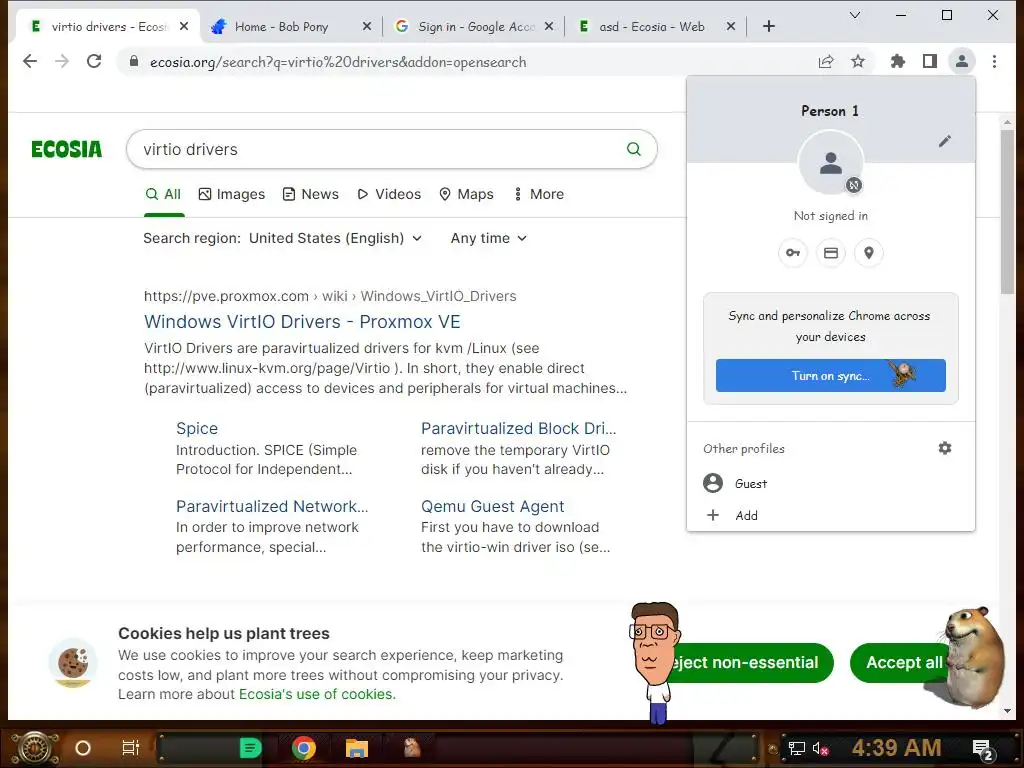Expand the Any time filter dropdown
The image size is (1024, 768).
point(488,238)
